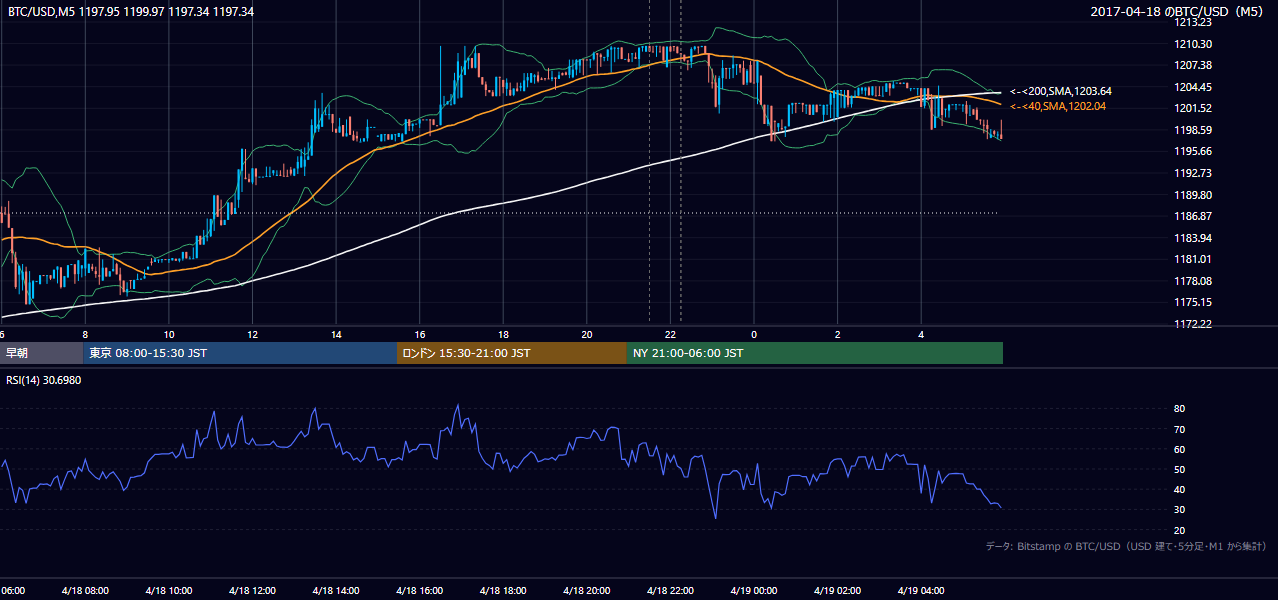Click the 4/19 00:00 date label
The width and height of the screenshot is (1278, 600).
point(754,591)
